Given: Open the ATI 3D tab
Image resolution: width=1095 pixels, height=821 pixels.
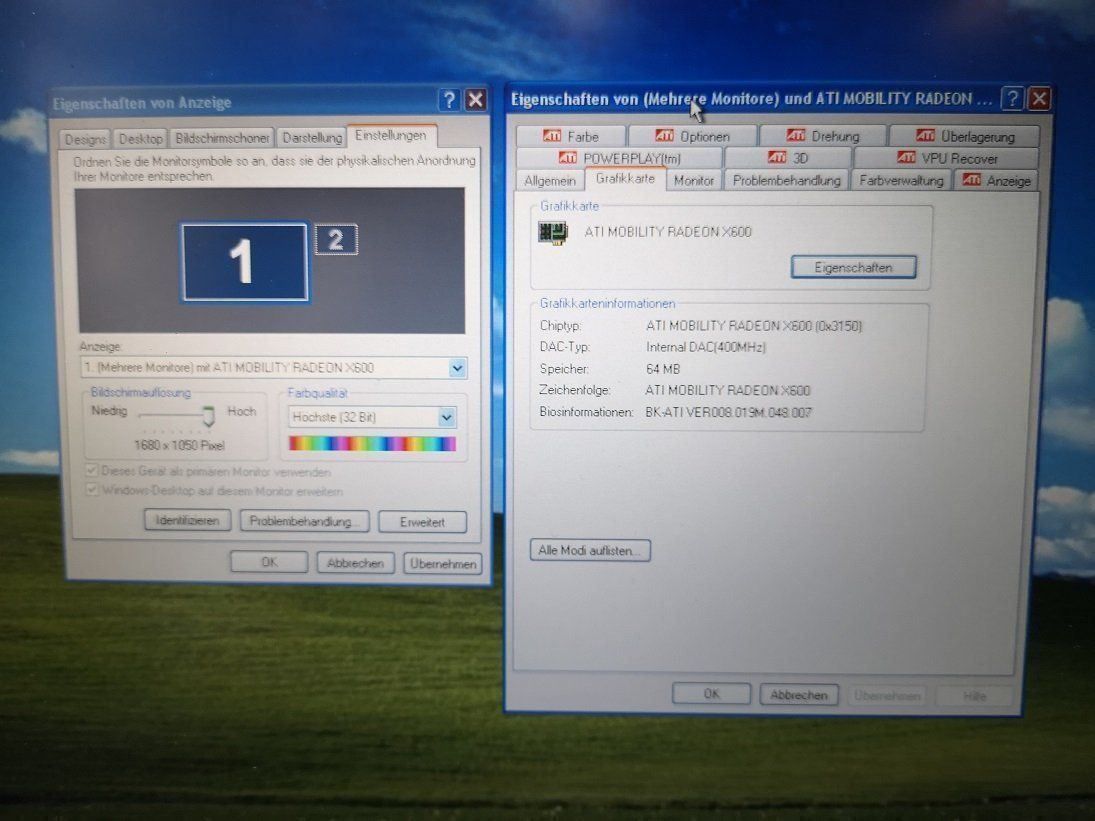Looking at the screenshot, I should [x=788, y=158].
